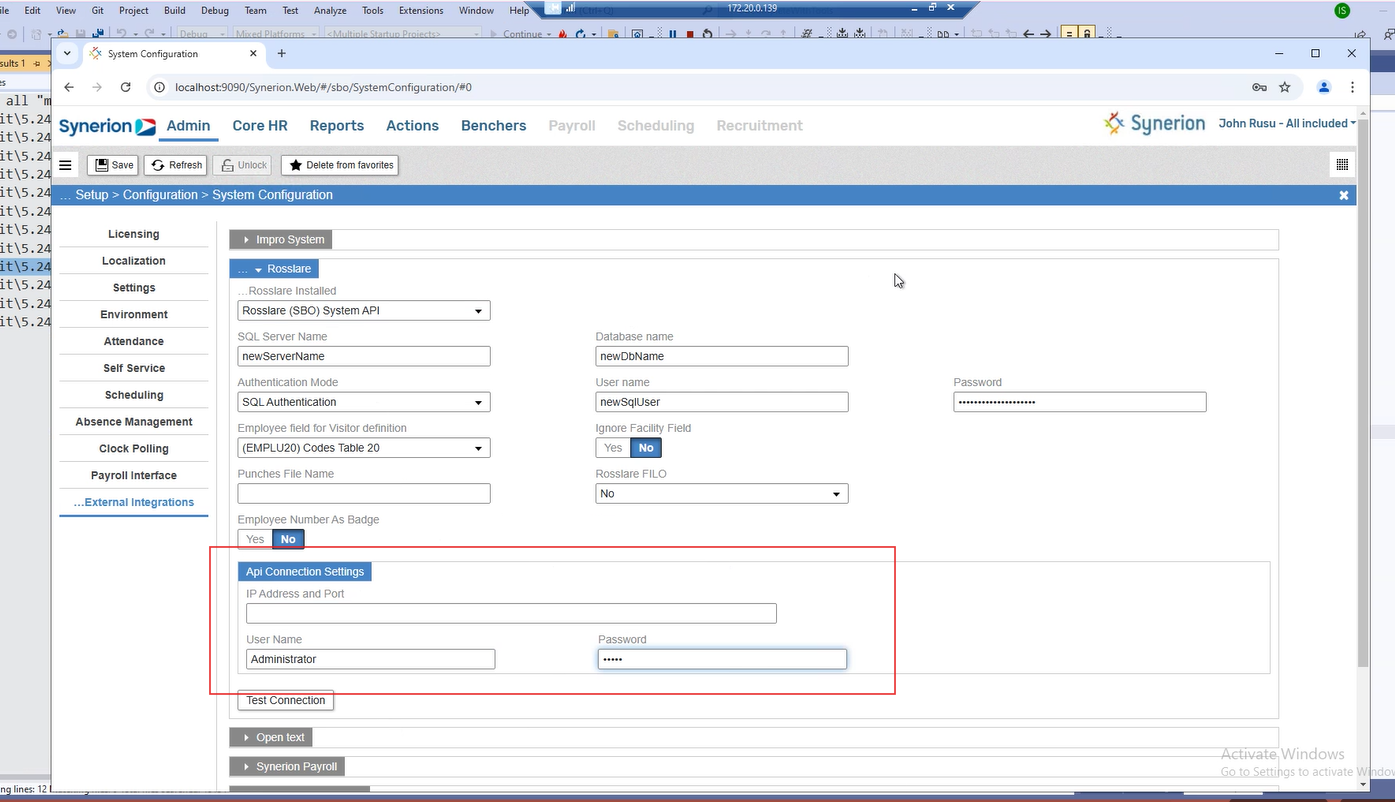The height and width of the screenshot is (802, 1395).
Task: Select Clock Polling in the sidebar
Action: tap(134, 449)
